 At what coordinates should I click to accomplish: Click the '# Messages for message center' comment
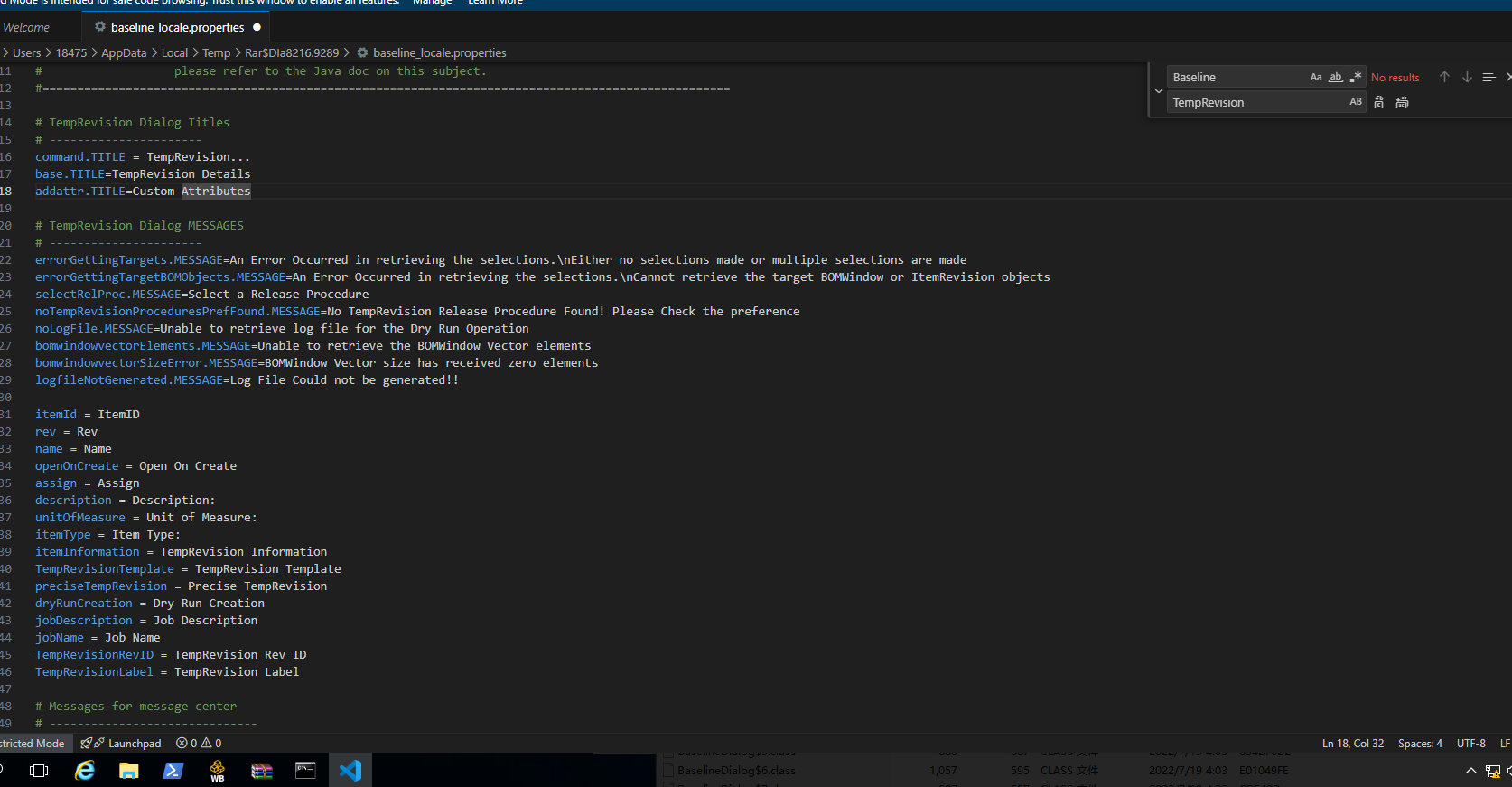(135, 706)
